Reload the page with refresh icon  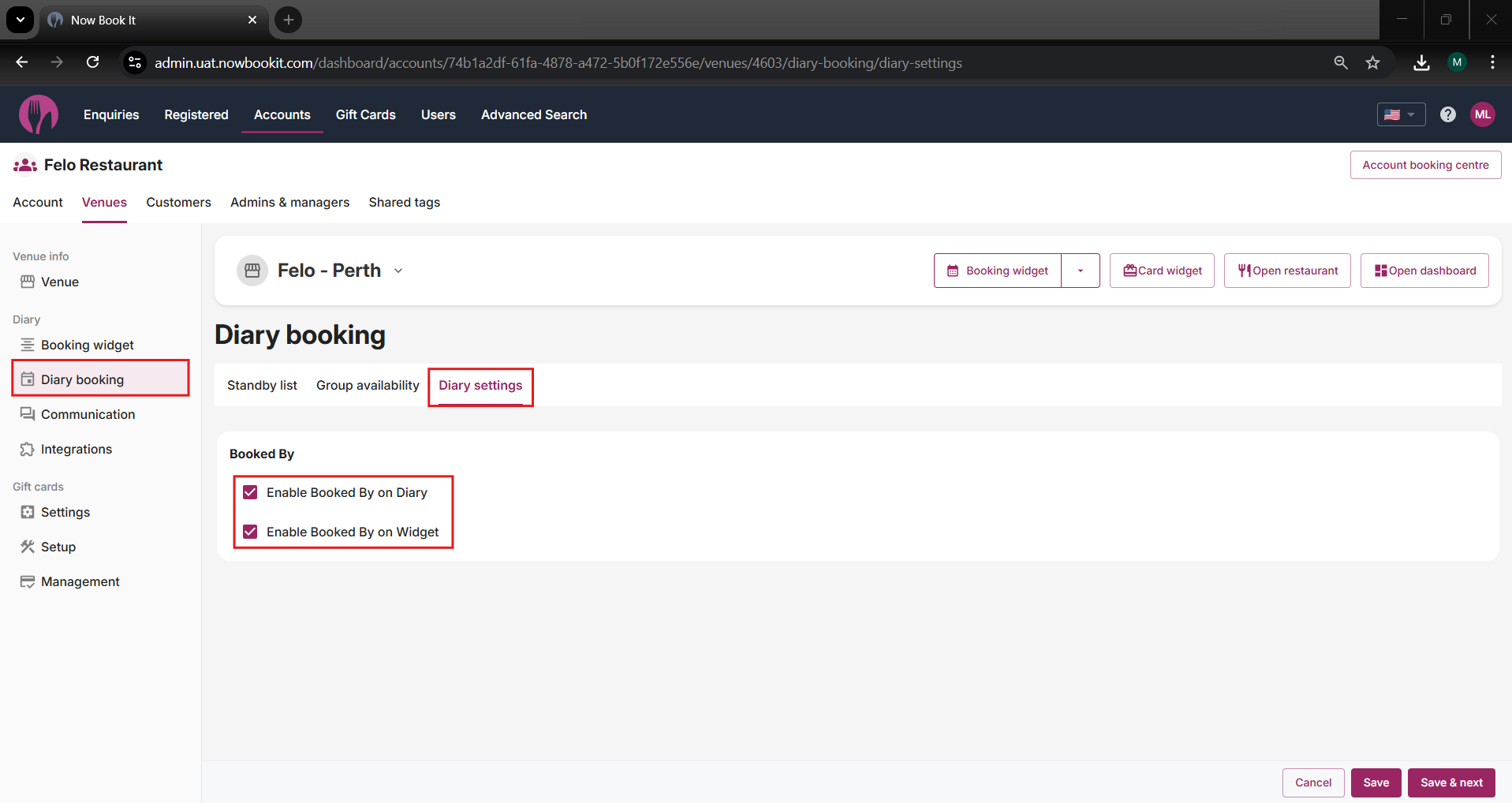[x=92, y=63]
